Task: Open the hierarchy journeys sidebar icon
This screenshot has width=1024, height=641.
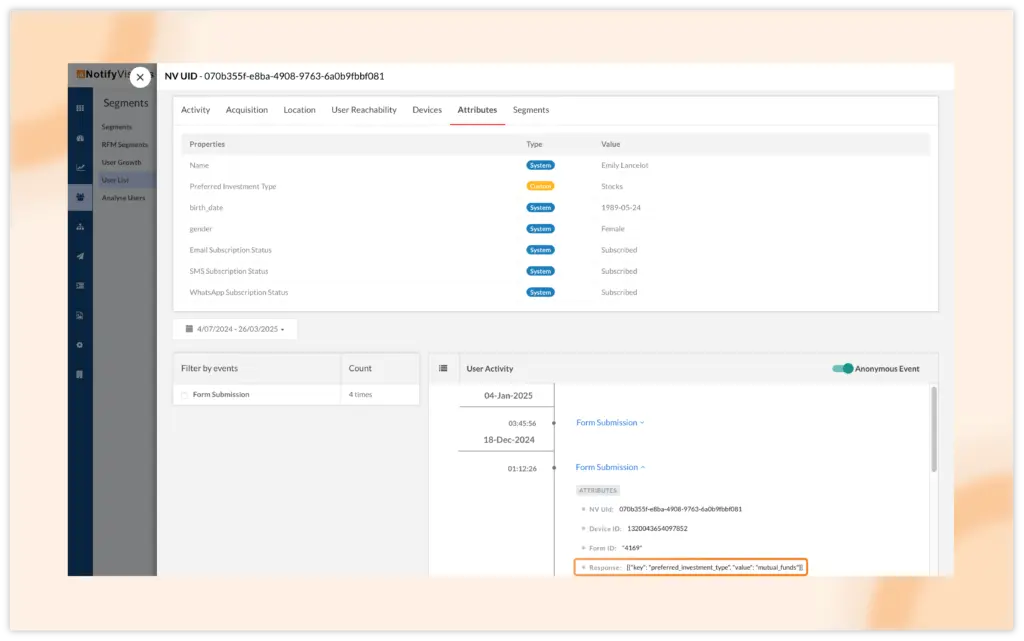Action: pyautogui.click(x=80, y=227)
